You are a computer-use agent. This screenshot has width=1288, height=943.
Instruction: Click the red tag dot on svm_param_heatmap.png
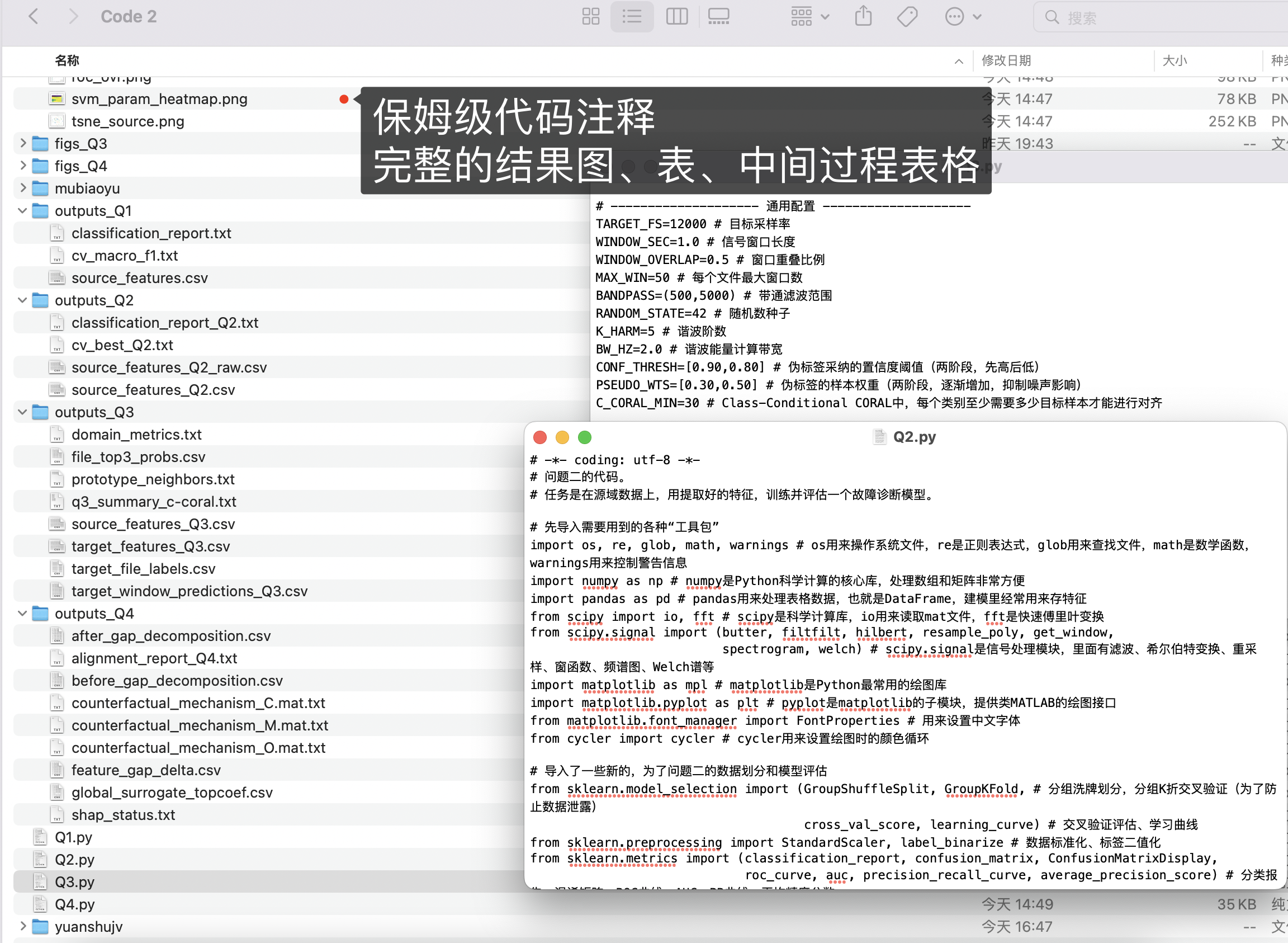[343, 100]
